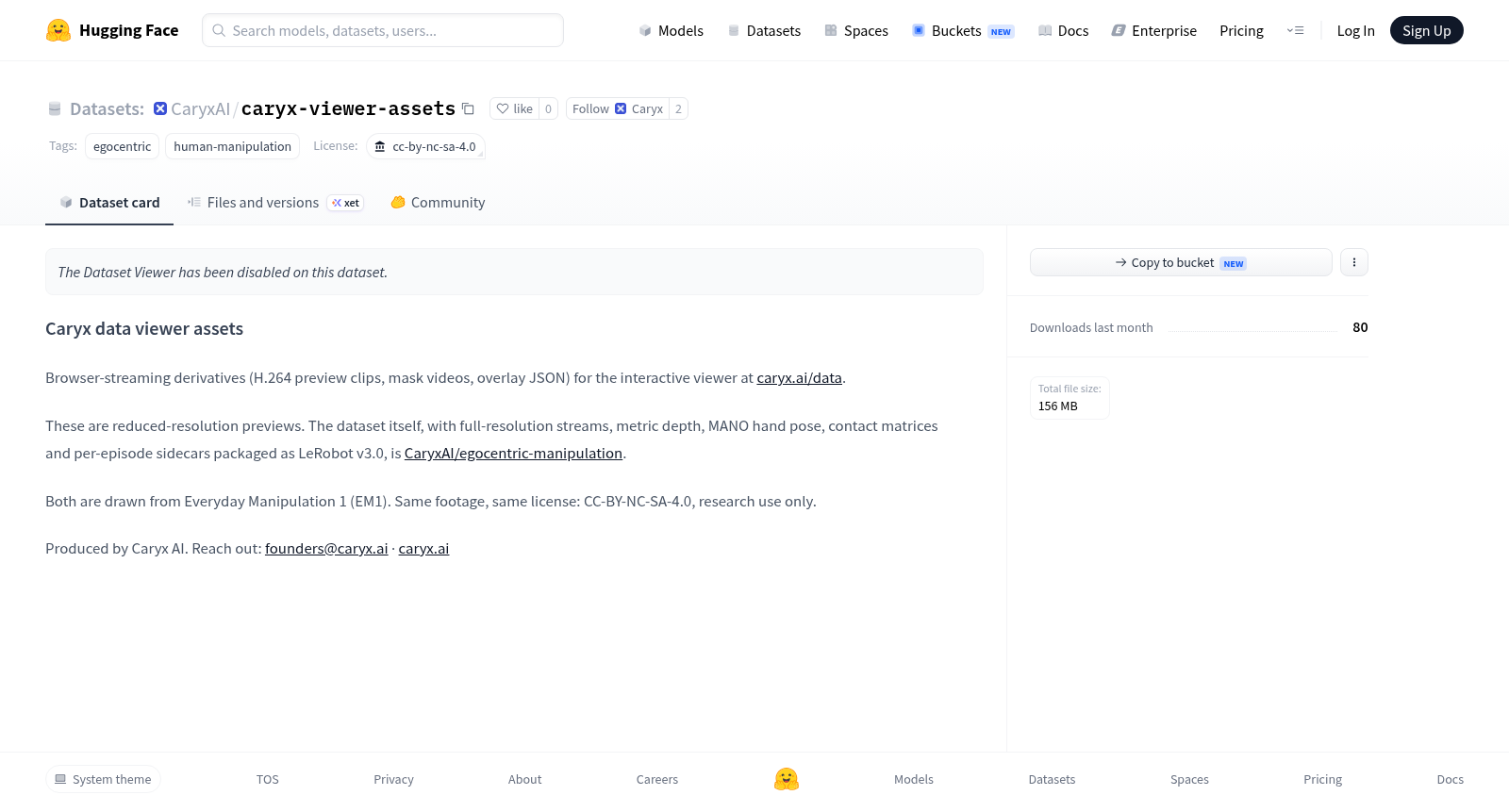
Task: Open Spaces in the top navigation
Action: tap(856, 30)
